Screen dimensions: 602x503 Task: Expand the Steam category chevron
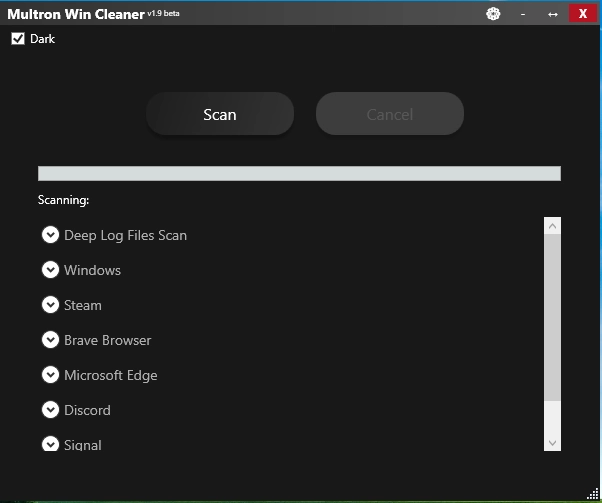(50, 304)
